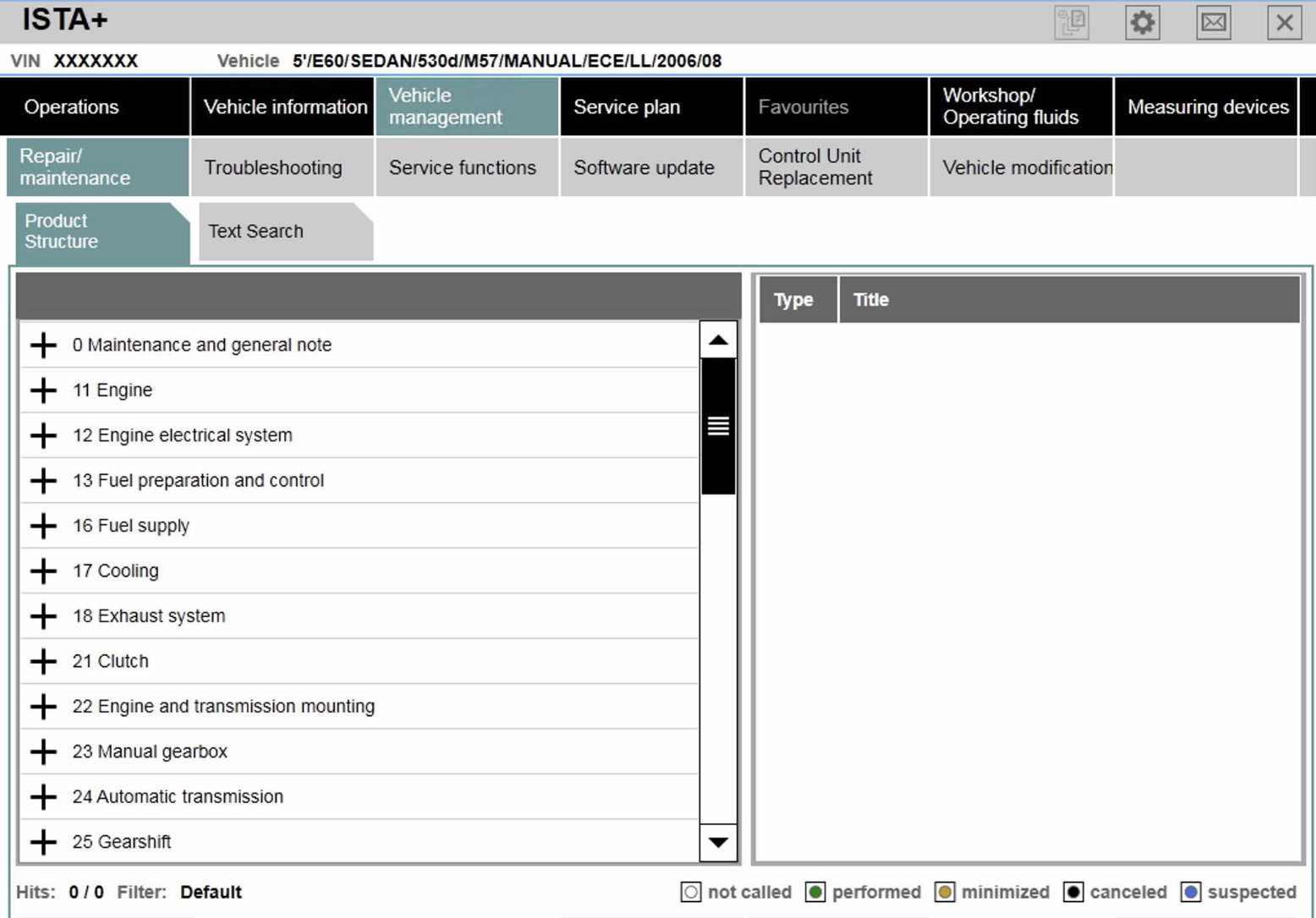
Task: Select the '17 Cooling' row text
Action: click(x=116, y=571)
